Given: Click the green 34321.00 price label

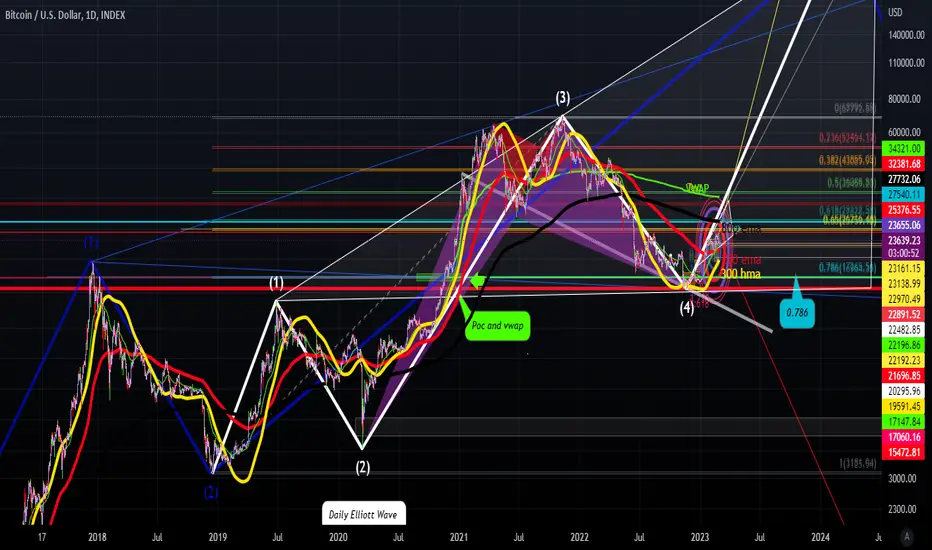Looking at the screenshot, I should pos(903,148).
